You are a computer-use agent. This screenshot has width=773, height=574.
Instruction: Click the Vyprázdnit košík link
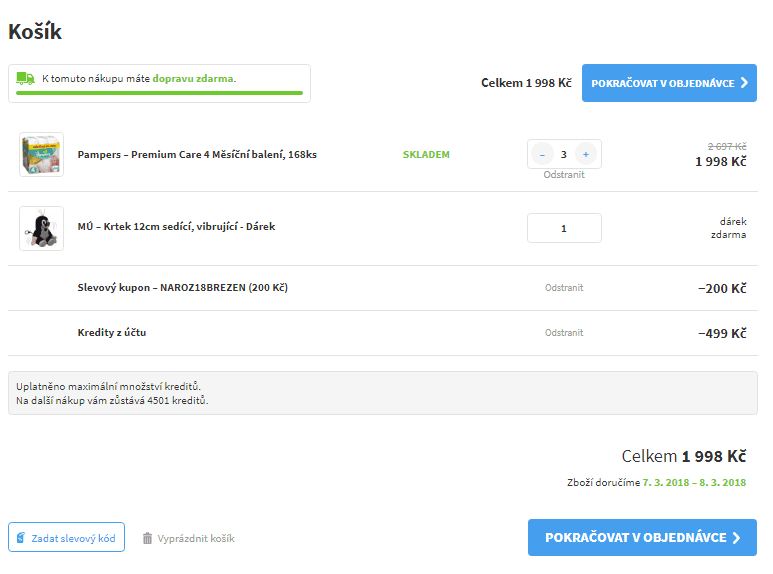pyautogui.click(x=196, y=538)
